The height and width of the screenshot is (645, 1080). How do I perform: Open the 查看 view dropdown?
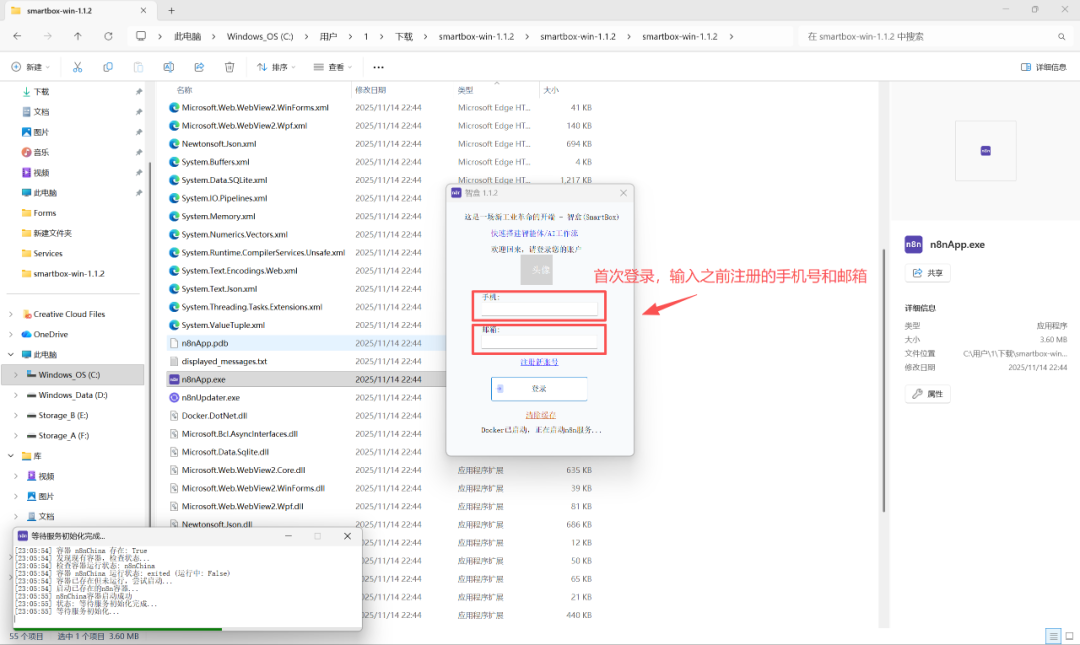click(x=333, y=67)
